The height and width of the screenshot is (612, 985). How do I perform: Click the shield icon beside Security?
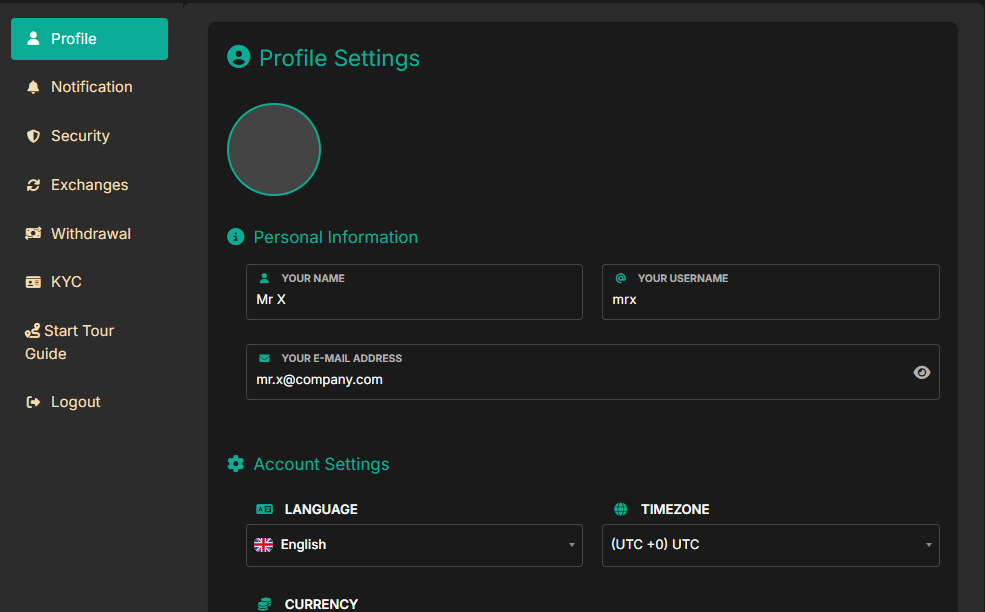point(33,136)
